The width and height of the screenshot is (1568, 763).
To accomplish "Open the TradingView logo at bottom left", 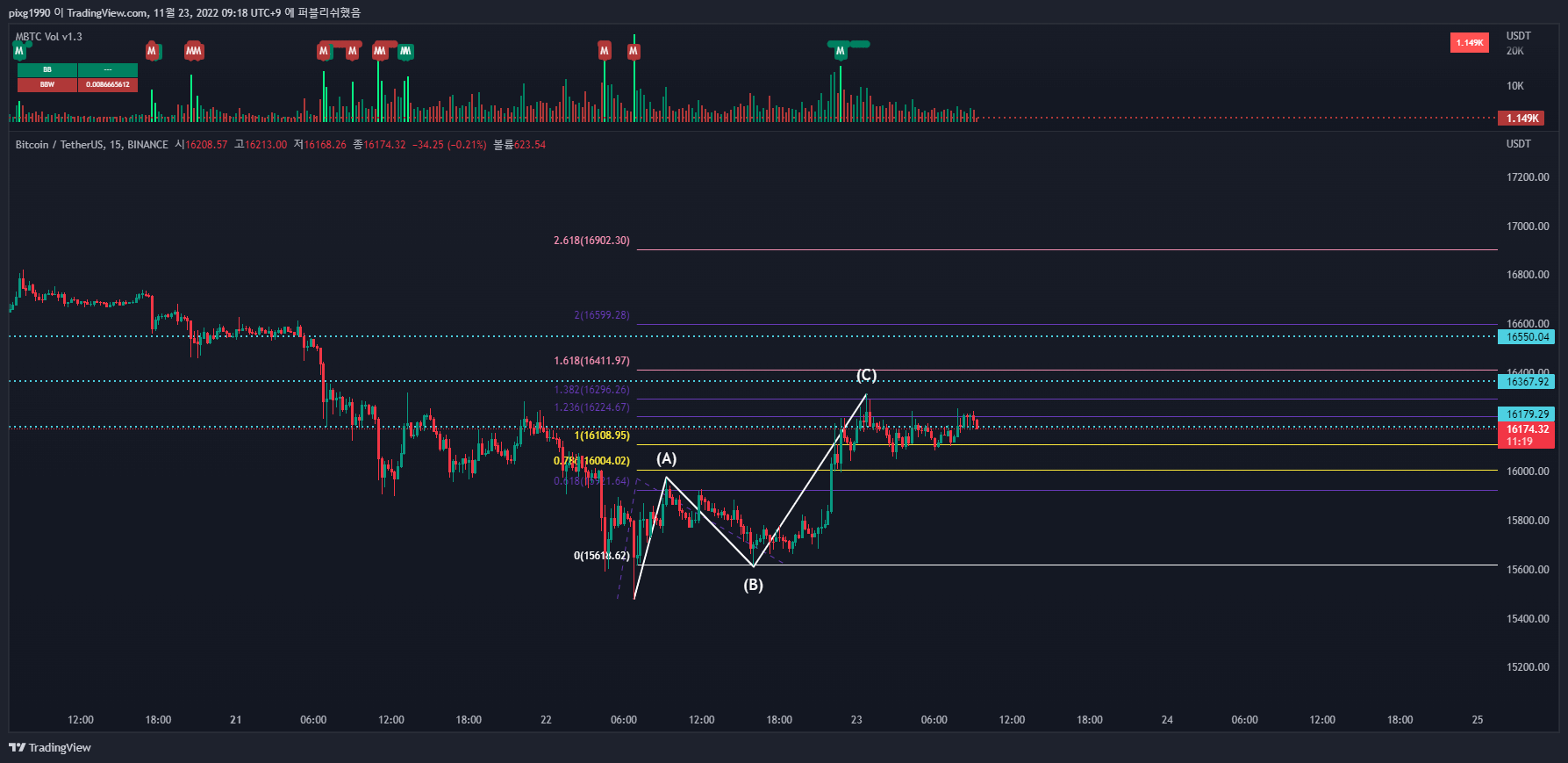I will click(50, 747).
